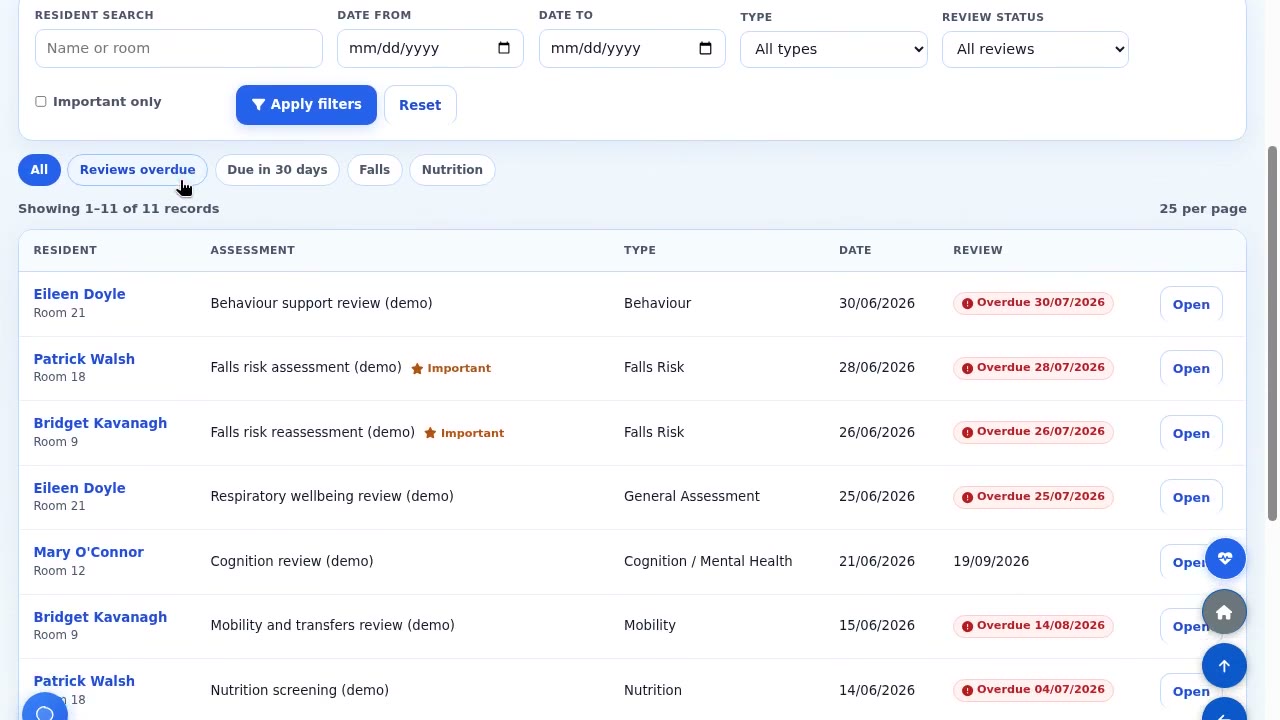
Task: Click the page vertical scrollbar
Action: pyautogui.click(x=1272, y=333)
